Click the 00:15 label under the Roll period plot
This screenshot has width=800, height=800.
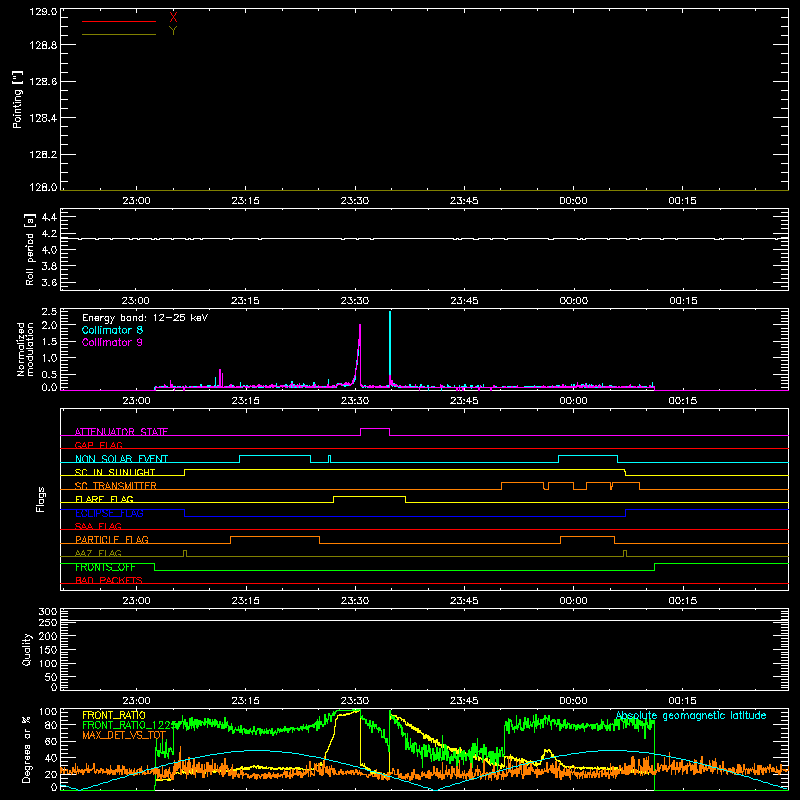tap(683, 301)
